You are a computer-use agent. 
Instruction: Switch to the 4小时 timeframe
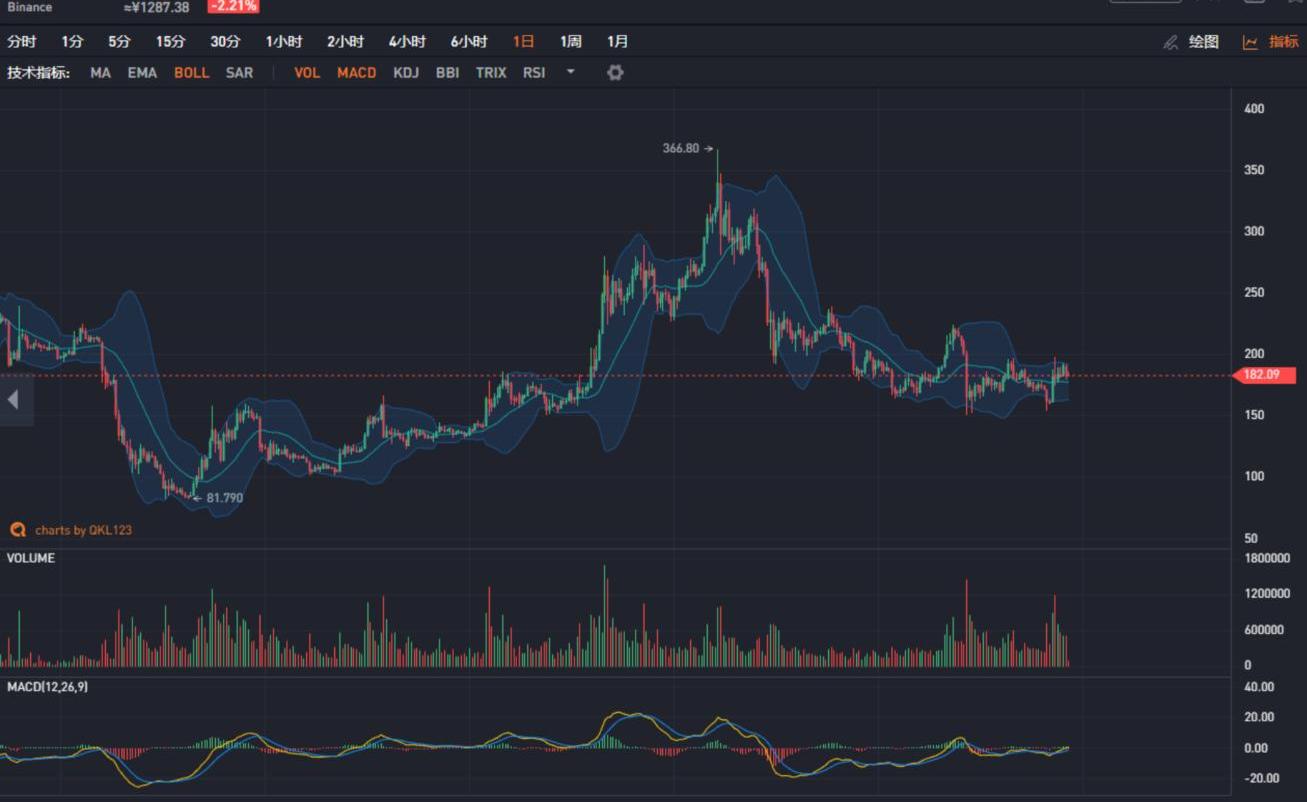click(407, 42)
